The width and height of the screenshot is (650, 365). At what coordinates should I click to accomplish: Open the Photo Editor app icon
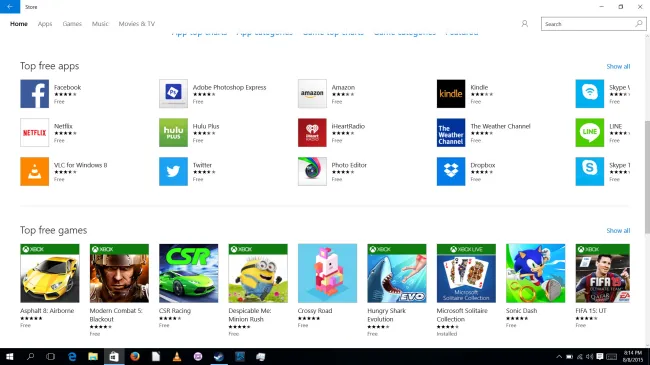pyautogui.click(x=312, y=171)
